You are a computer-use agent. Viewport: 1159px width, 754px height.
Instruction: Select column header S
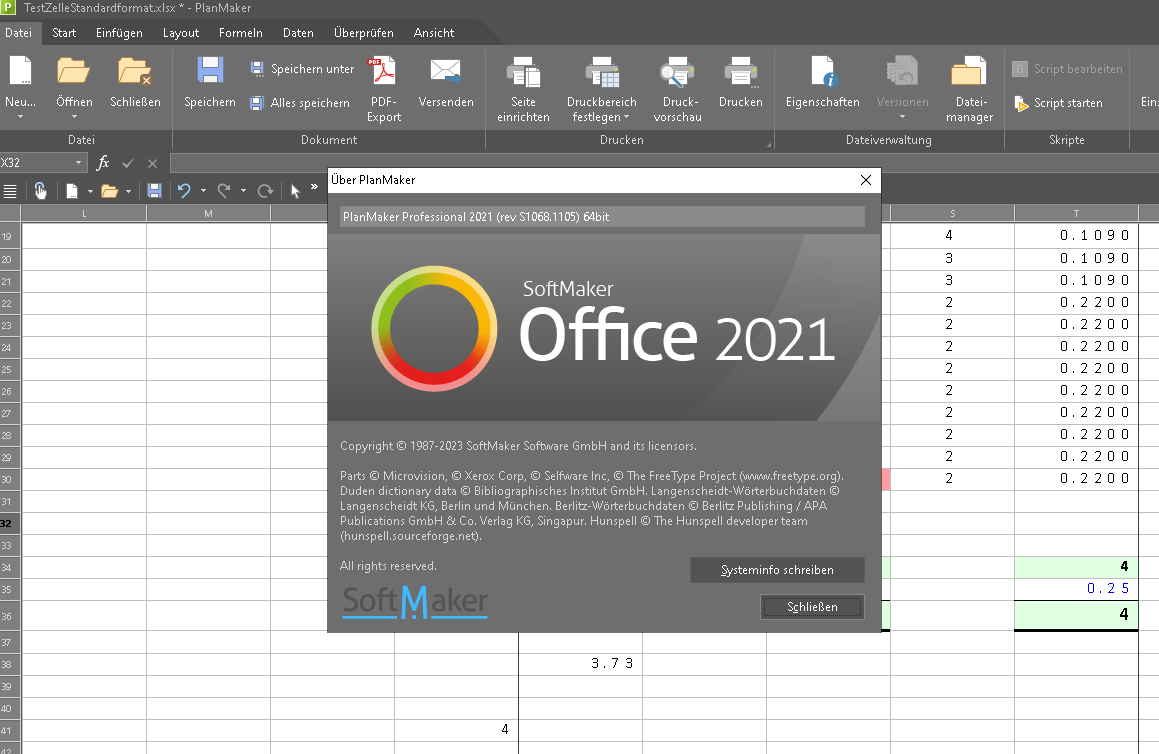pyautogui.click(x=952, y=213)
